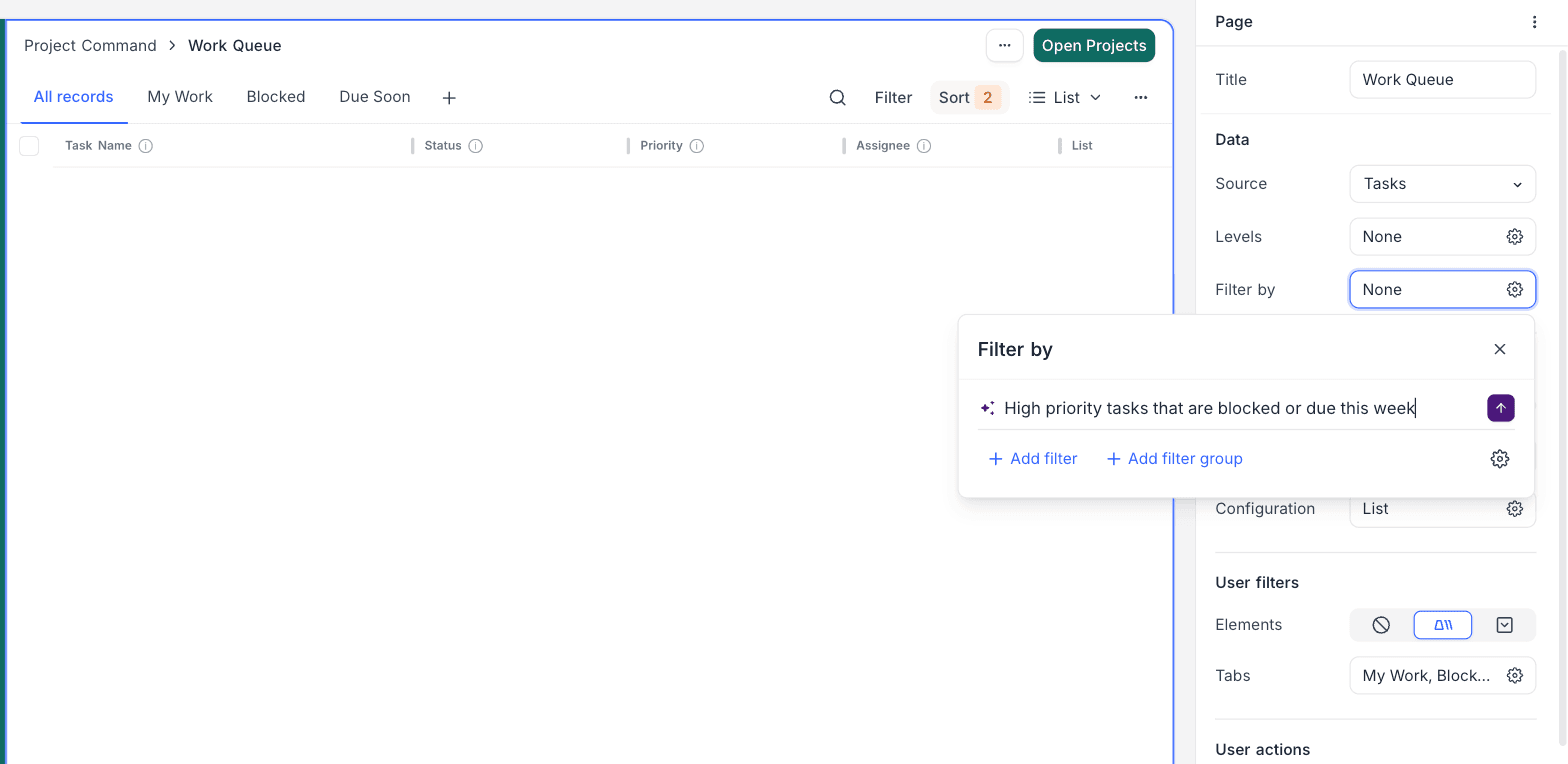The image size is (1568, 764).
Task: Select the dropdown-style elements option
Action: point(1505,625)
